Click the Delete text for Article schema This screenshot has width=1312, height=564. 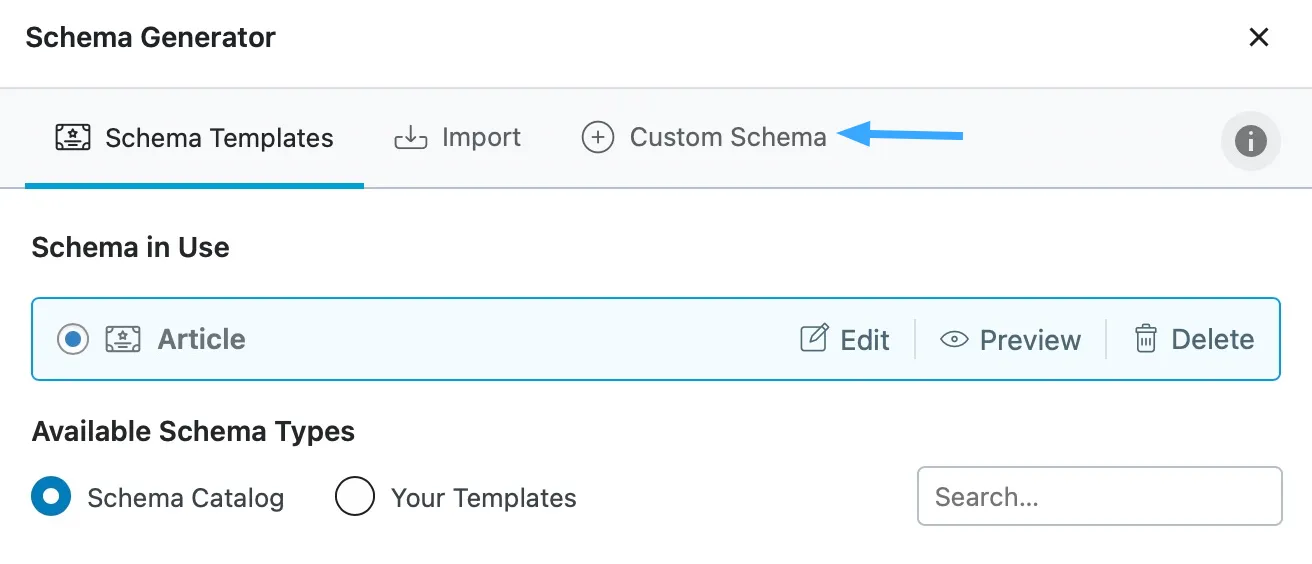(1212, 340)
